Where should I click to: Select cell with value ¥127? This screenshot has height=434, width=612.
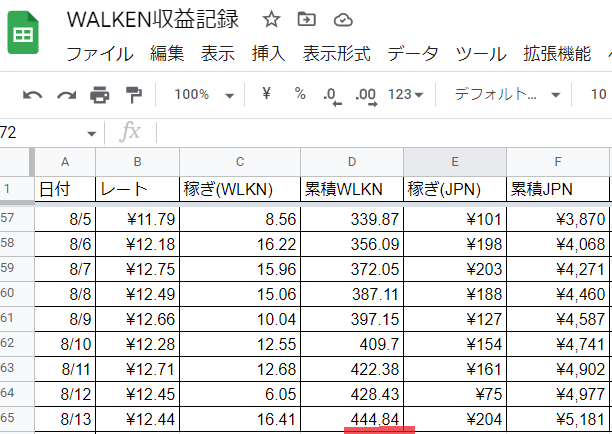(455, 319)
